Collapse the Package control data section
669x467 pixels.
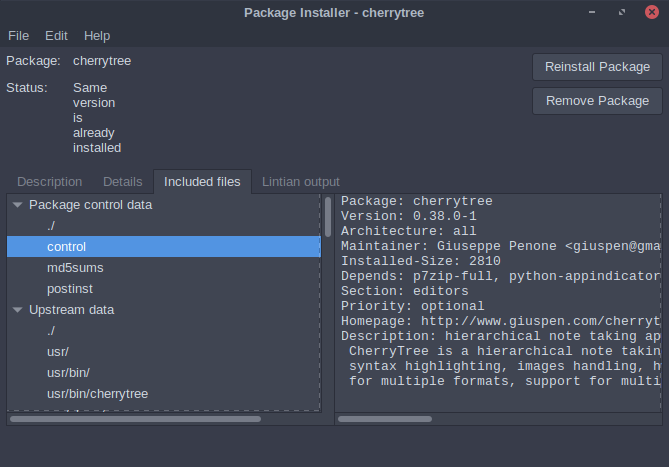pos(17,205)
